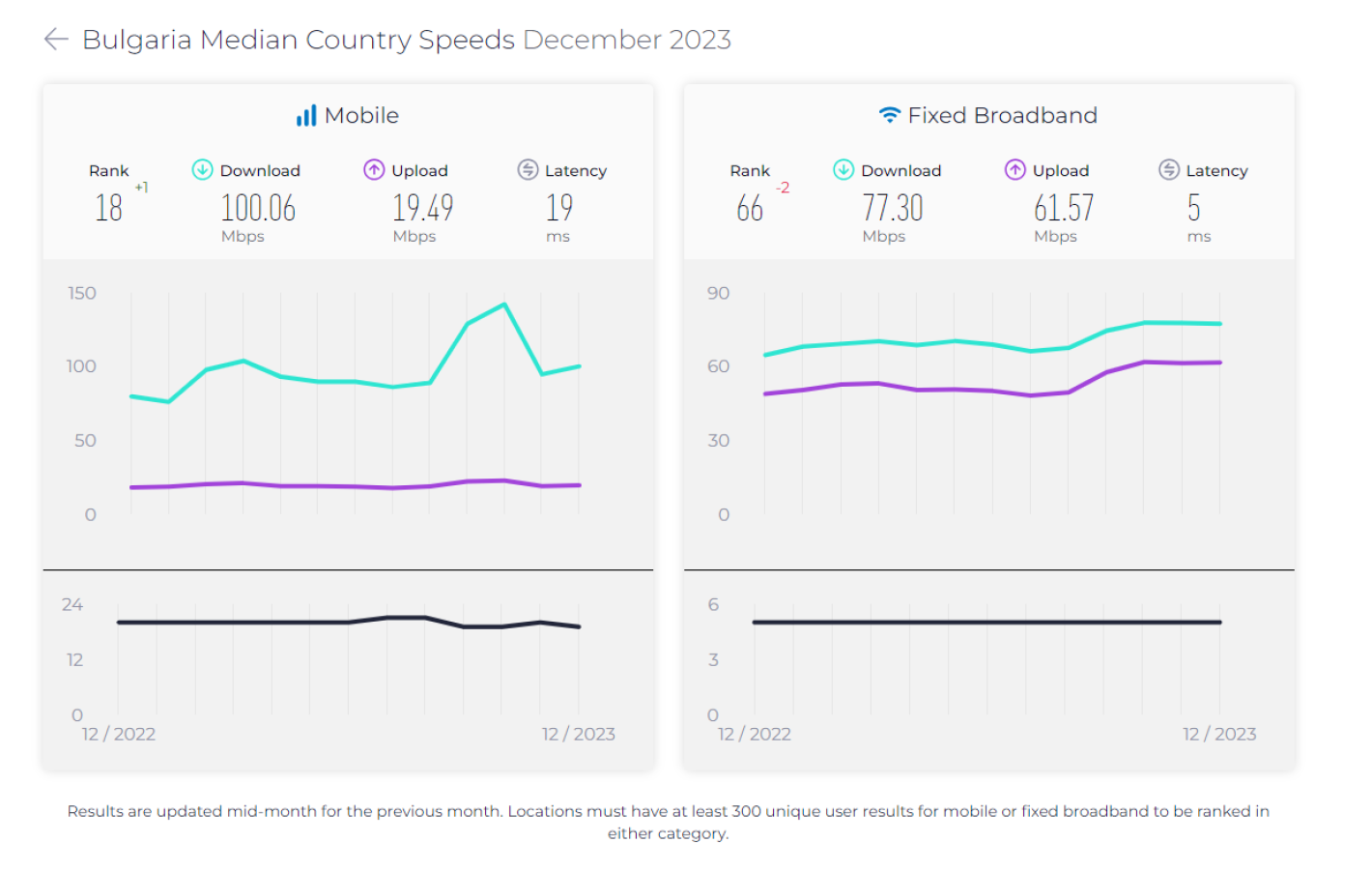
Task: Click the Mobile Upload arrow icon
Action: 374,169
